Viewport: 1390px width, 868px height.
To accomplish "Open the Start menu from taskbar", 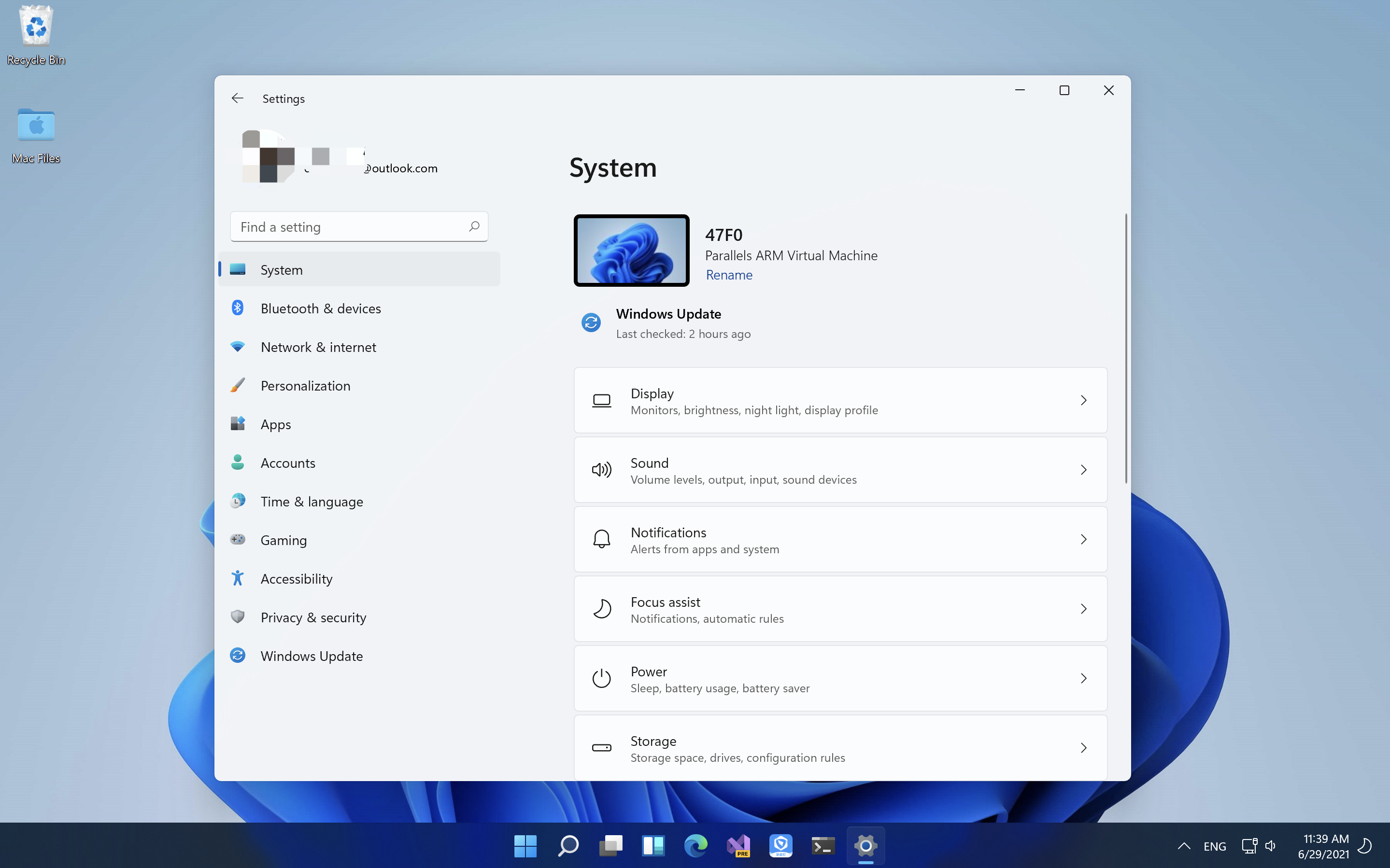I will (525, 846).
